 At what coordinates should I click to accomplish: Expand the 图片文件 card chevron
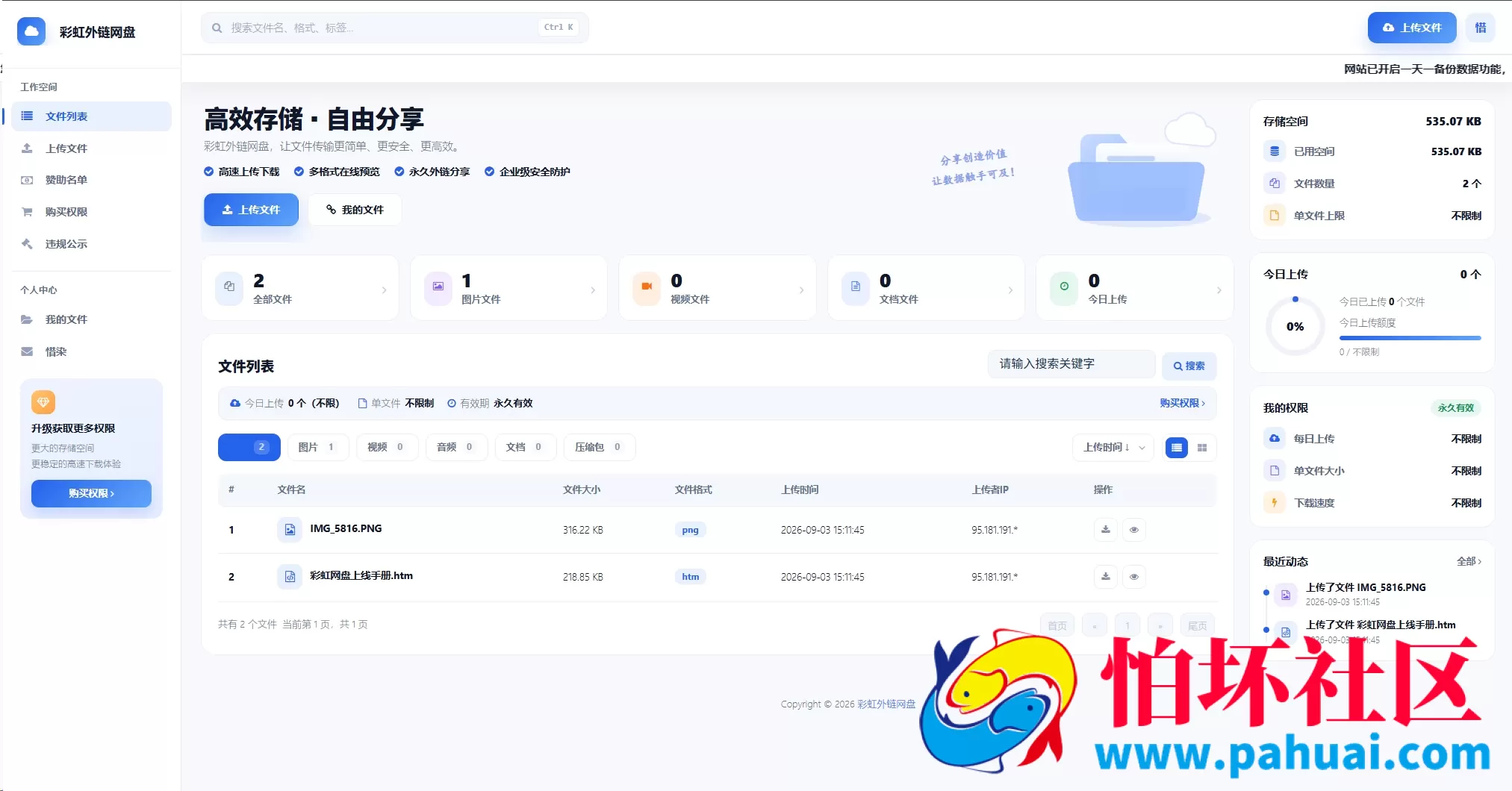593,290
